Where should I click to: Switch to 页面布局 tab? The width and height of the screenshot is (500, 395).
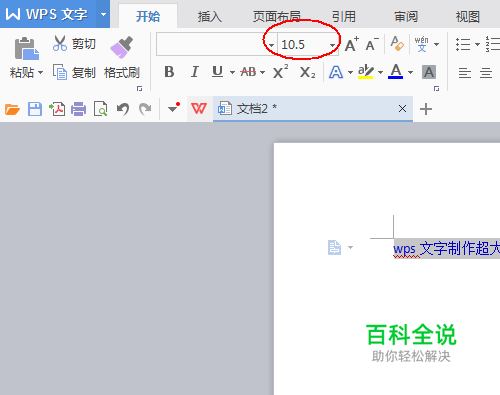click(x=276, y=16)
